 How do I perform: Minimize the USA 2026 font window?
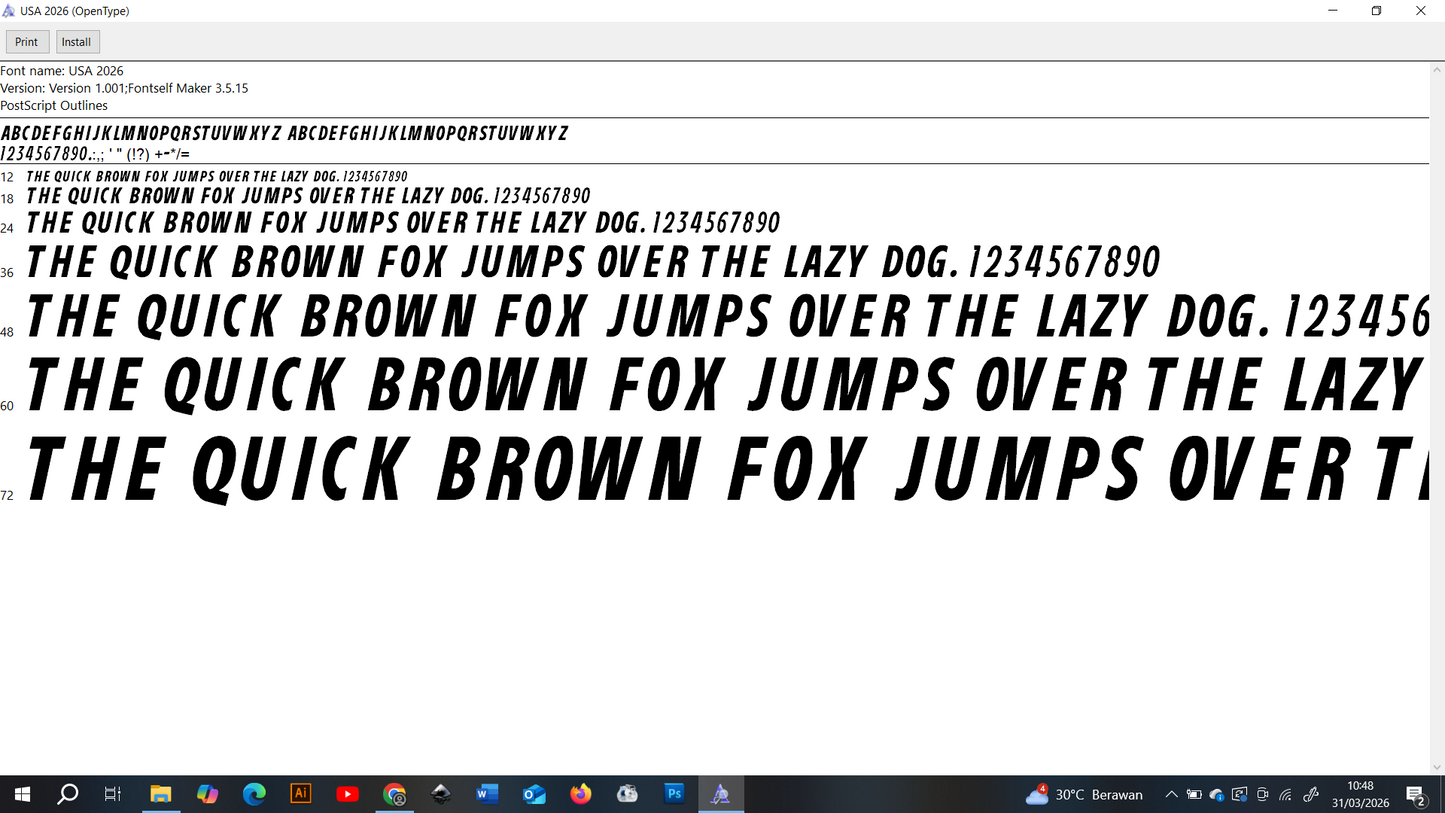click(1332, 11)
